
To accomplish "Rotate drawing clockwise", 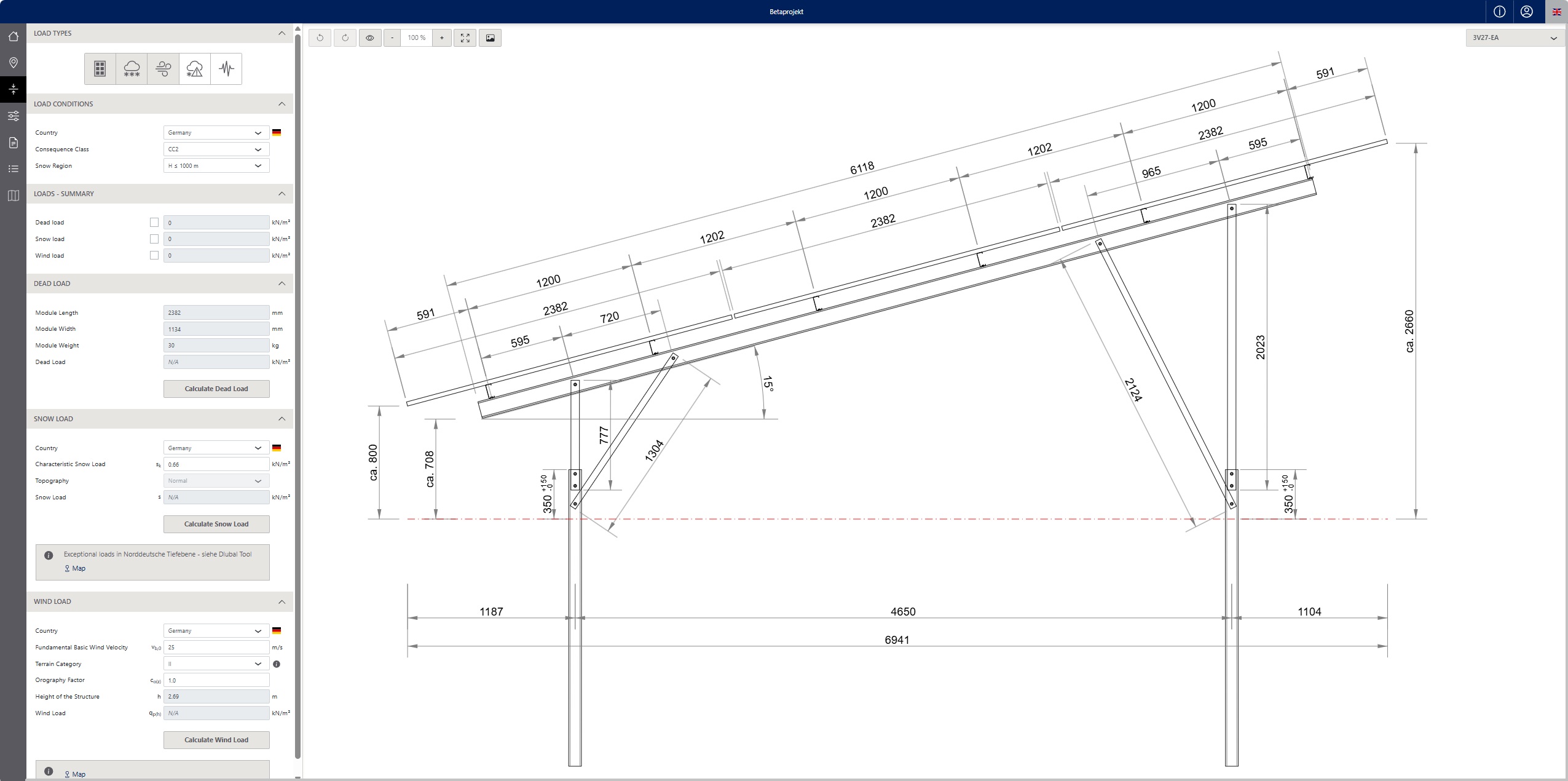I will [345, 38].
